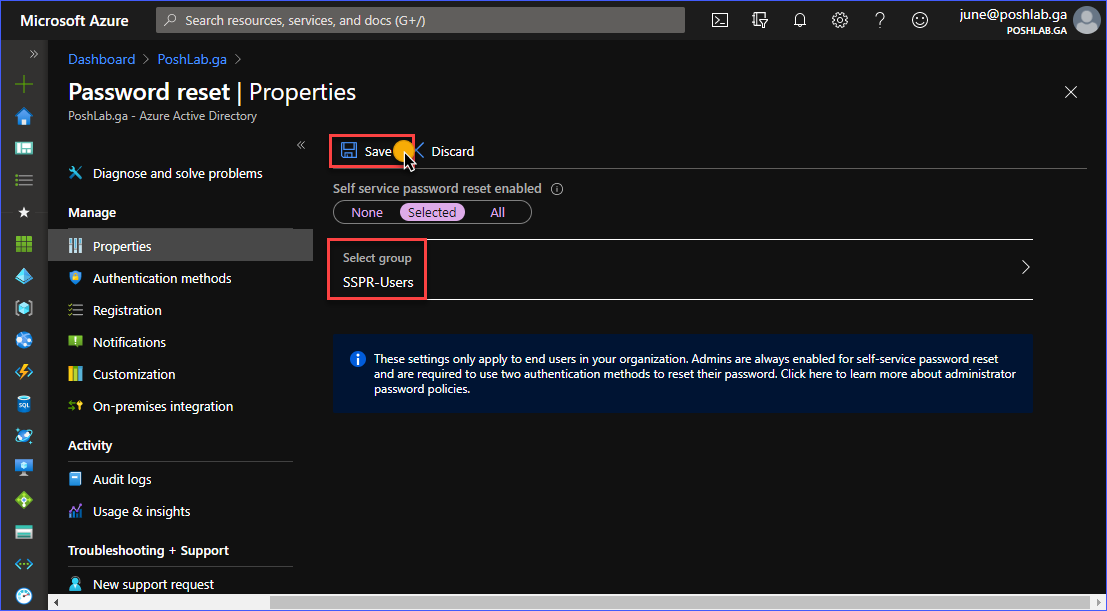Open Cloud Shell from the top bar
This screenshot has height=611, width=1107.
coord(719,20)
